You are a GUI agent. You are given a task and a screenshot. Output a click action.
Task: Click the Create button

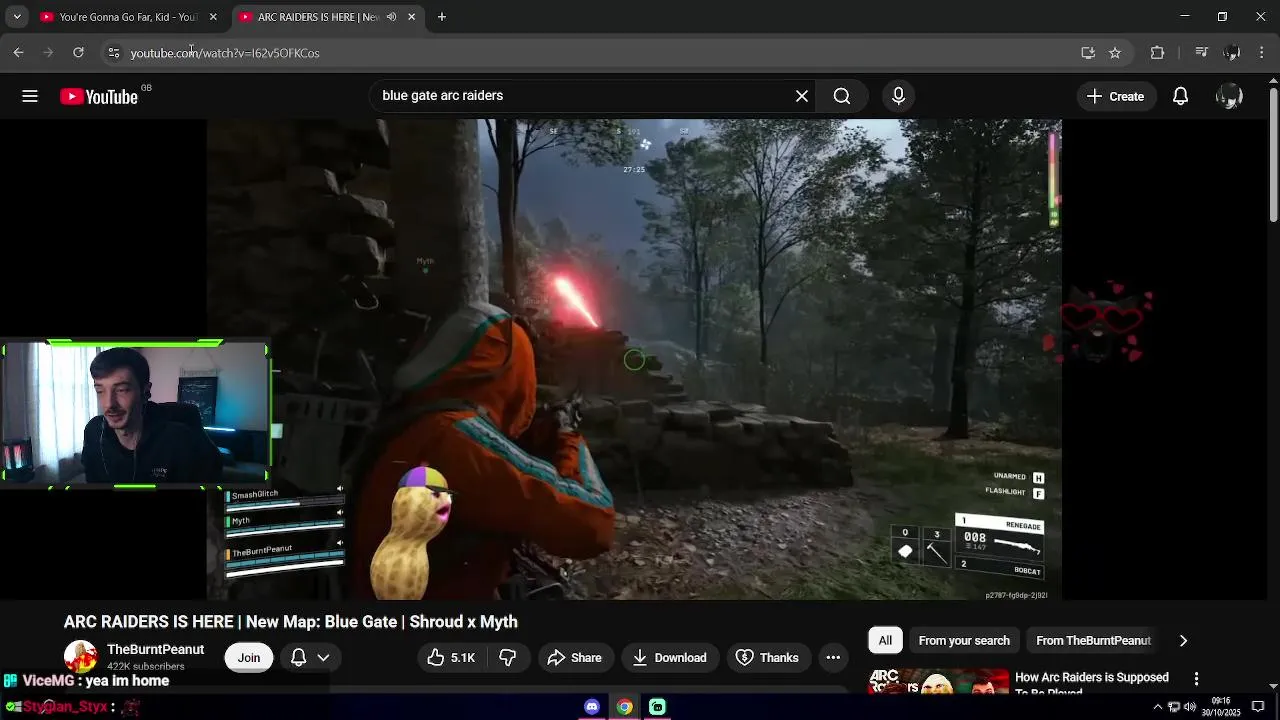click(x=1115, y=96)
